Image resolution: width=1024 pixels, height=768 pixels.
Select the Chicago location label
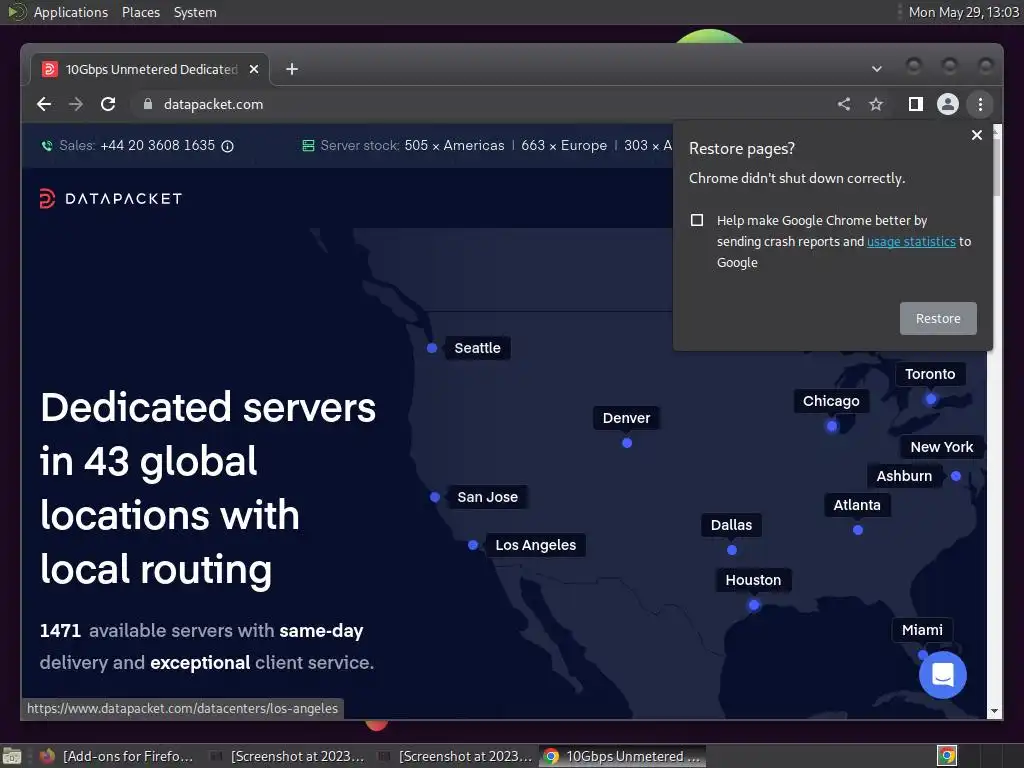pos(831,401)
